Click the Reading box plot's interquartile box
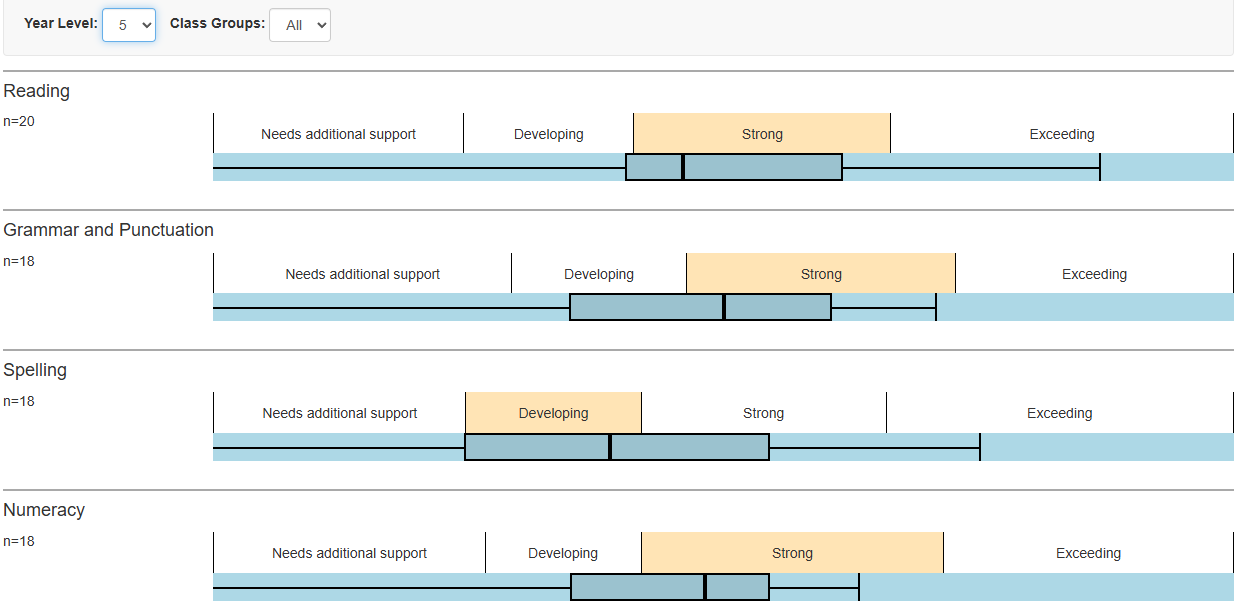 pos(734,167)
